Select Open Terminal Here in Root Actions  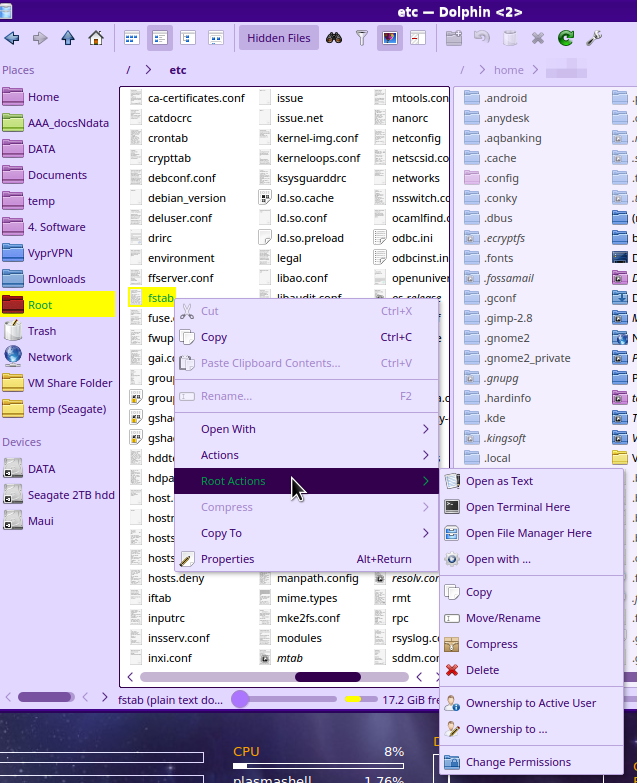tap(517, 507)
